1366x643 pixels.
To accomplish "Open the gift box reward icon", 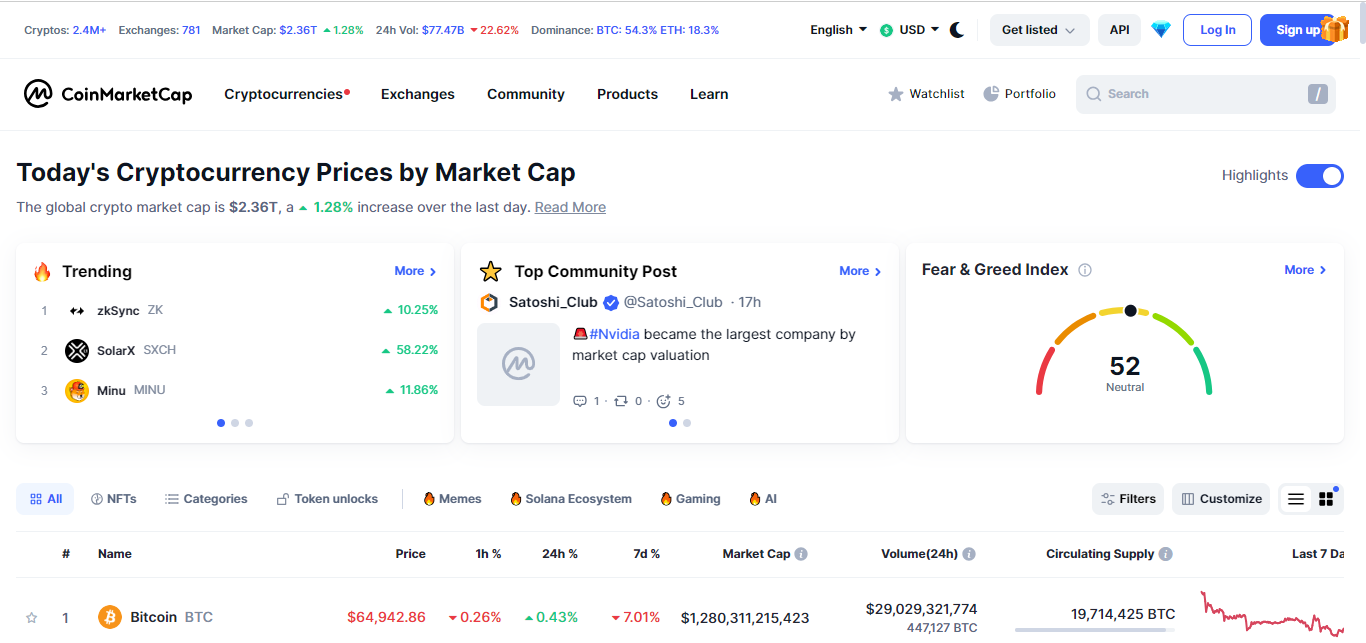I will coord(1335,28).
